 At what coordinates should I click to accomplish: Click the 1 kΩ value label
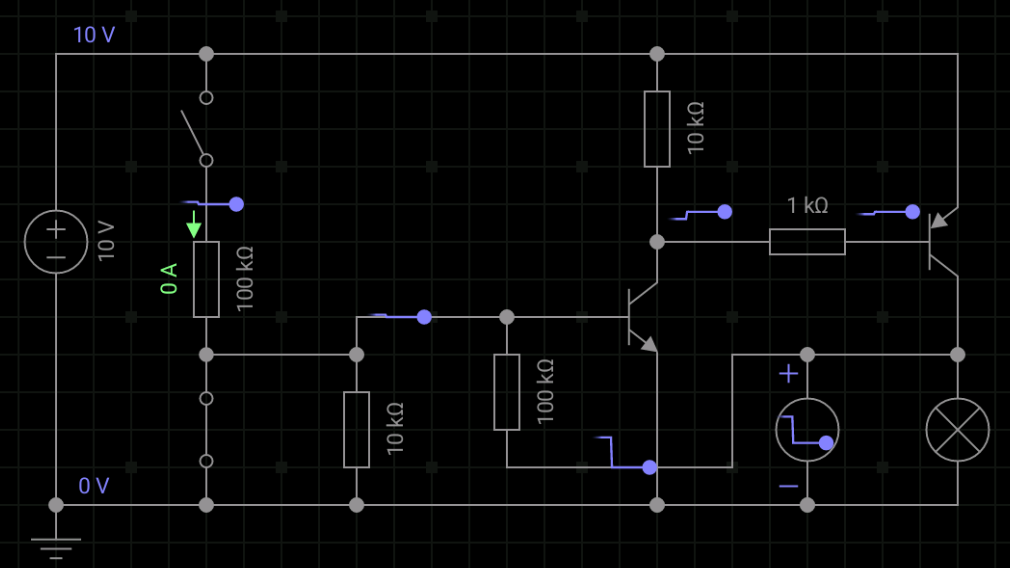pyautogui.click(x=807, y=205)
